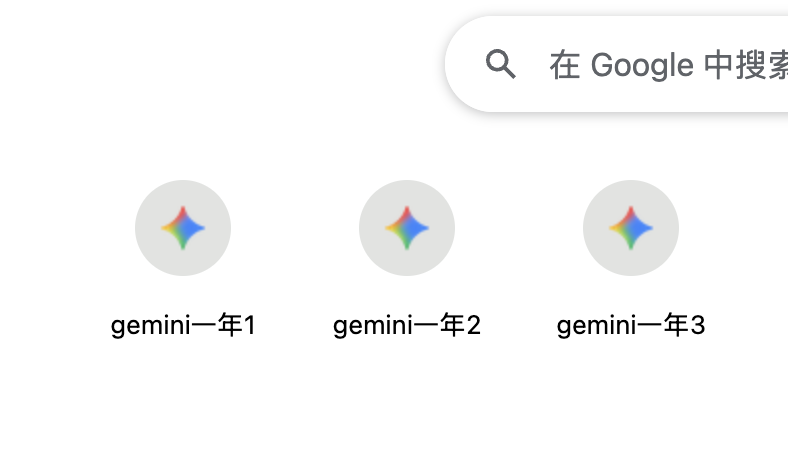The width and height of the screenshot is (788, 456).
Task: Tap the colorful sparkle logo for gemini一年1
Action: point(183,228)
